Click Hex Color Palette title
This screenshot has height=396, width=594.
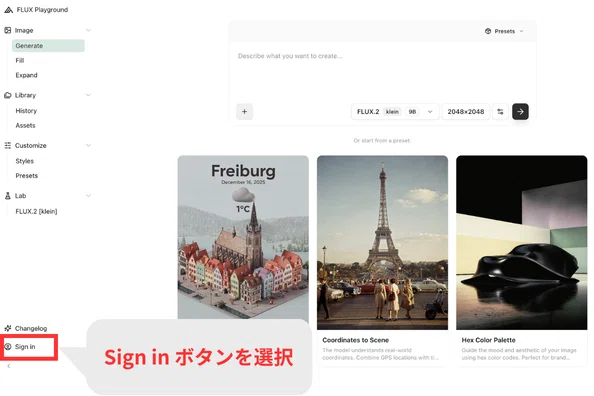point(488,340)
